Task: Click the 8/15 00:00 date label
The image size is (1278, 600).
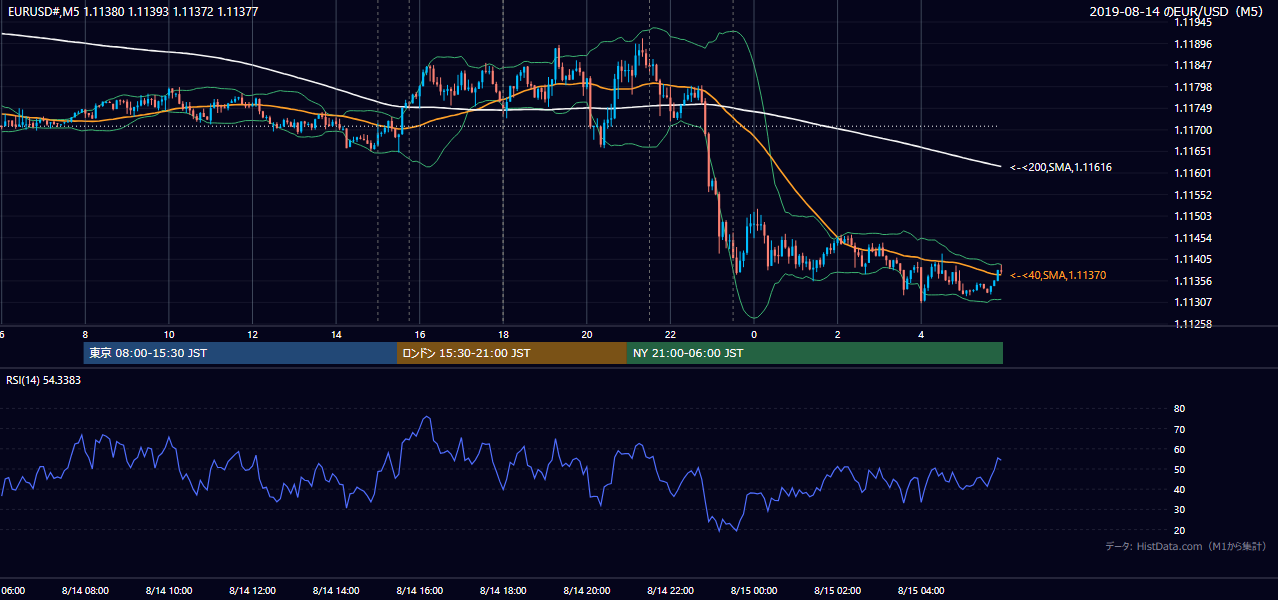Action: (x=754, y=591)
